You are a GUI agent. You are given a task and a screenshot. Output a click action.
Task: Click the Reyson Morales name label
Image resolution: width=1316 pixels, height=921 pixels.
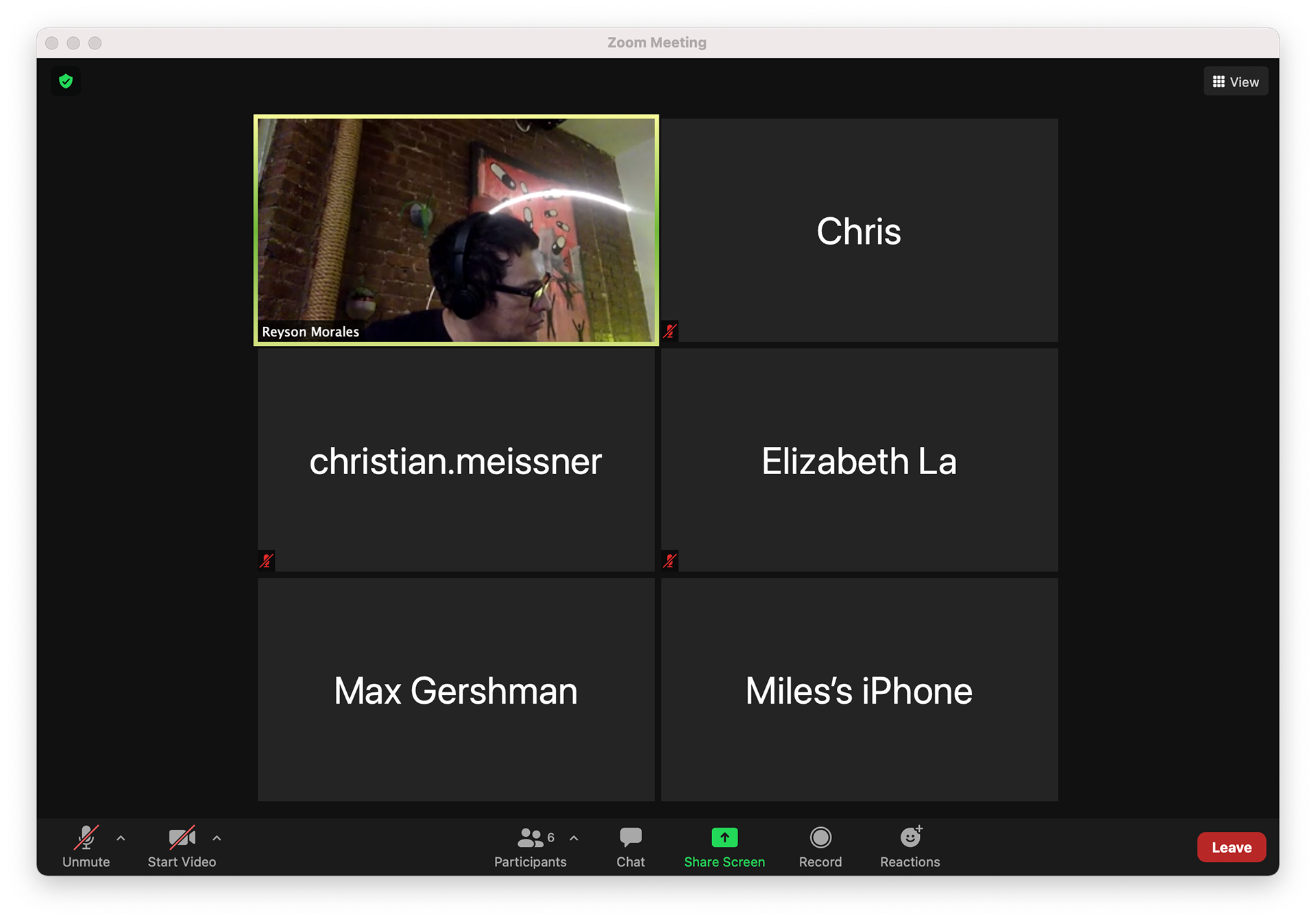310,332
